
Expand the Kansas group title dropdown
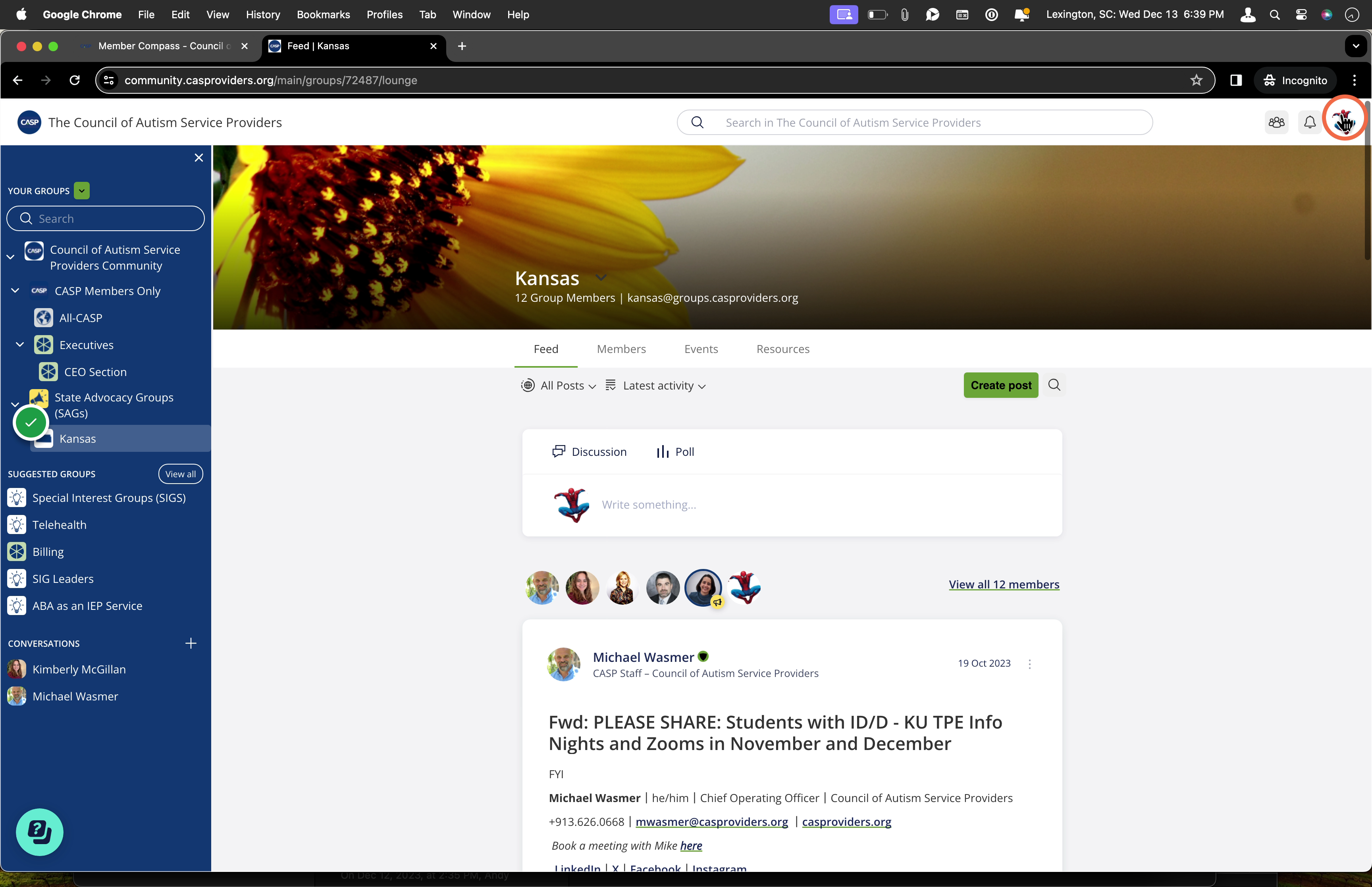click(601, 278)
